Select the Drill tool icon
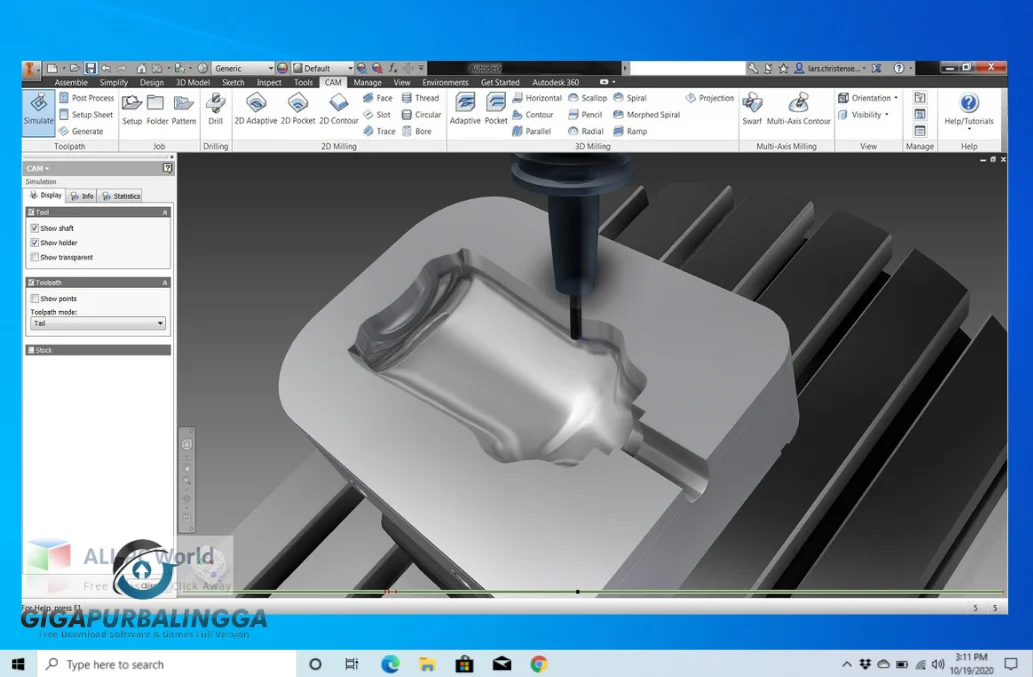This screenshot has height=677, width=1033. (215, 107)
